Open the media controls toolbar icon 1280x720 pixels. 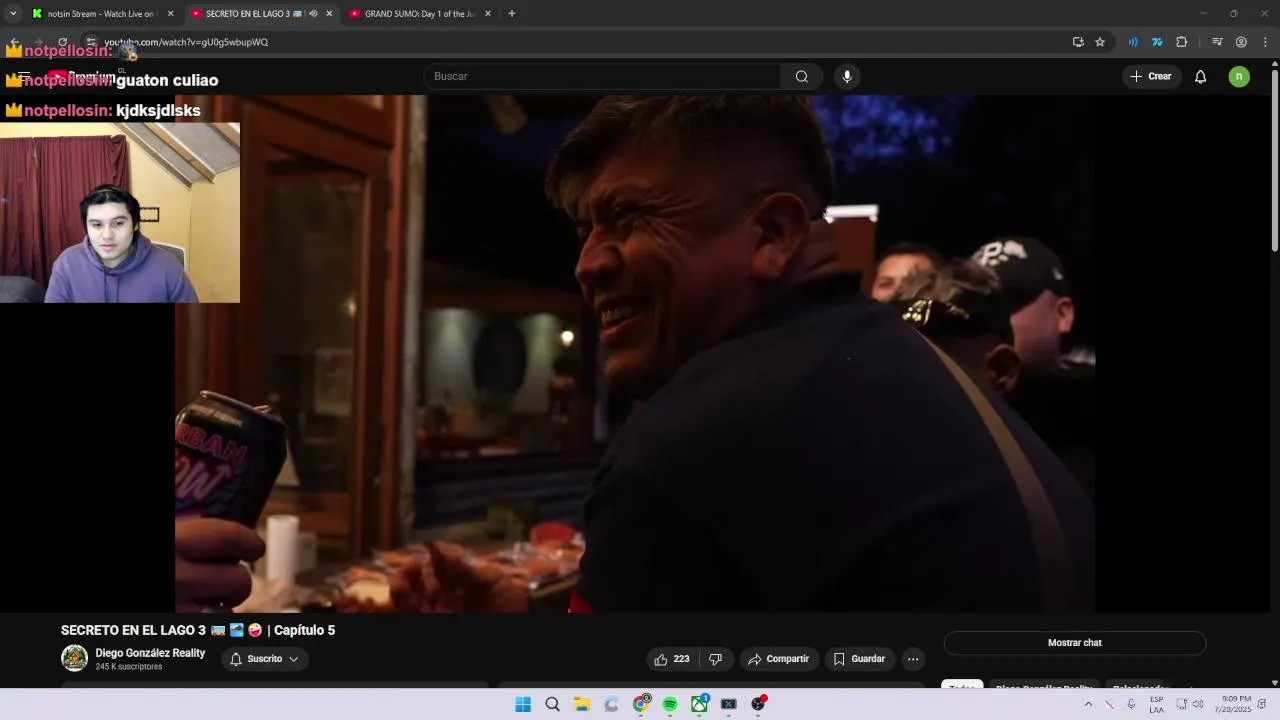click(1217, 42)
